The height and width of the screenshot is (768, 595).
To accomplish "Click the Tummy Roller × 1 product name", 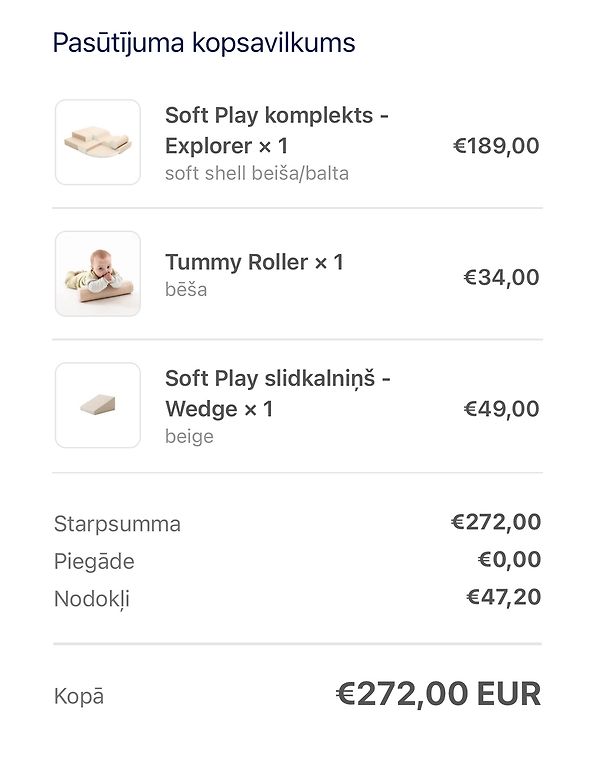I will pos(254,262).
